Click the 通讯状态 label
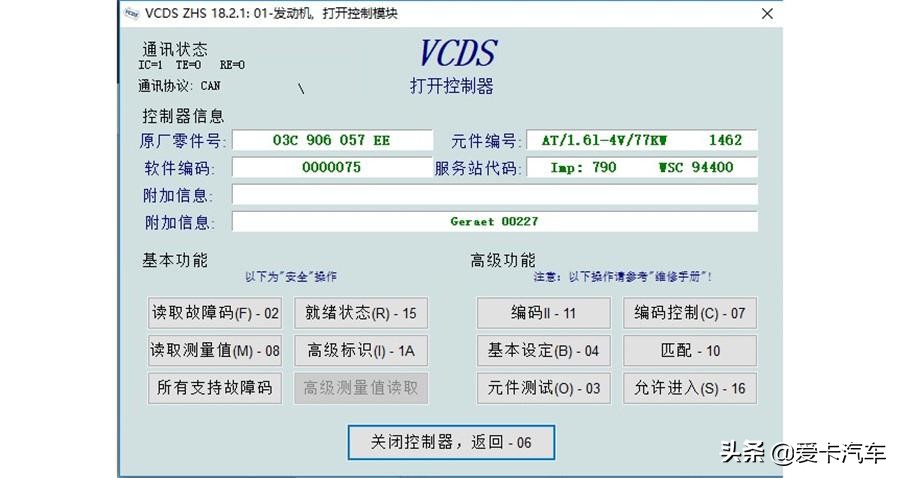900x478 pixels. pyautogui.click(x=175, y=49)
